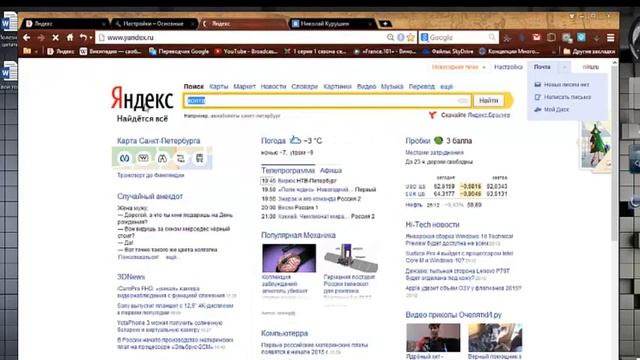Open a new tab with plus button
Image resolution: width=640 pixels, height=360 pixels.
coord(385,24)
